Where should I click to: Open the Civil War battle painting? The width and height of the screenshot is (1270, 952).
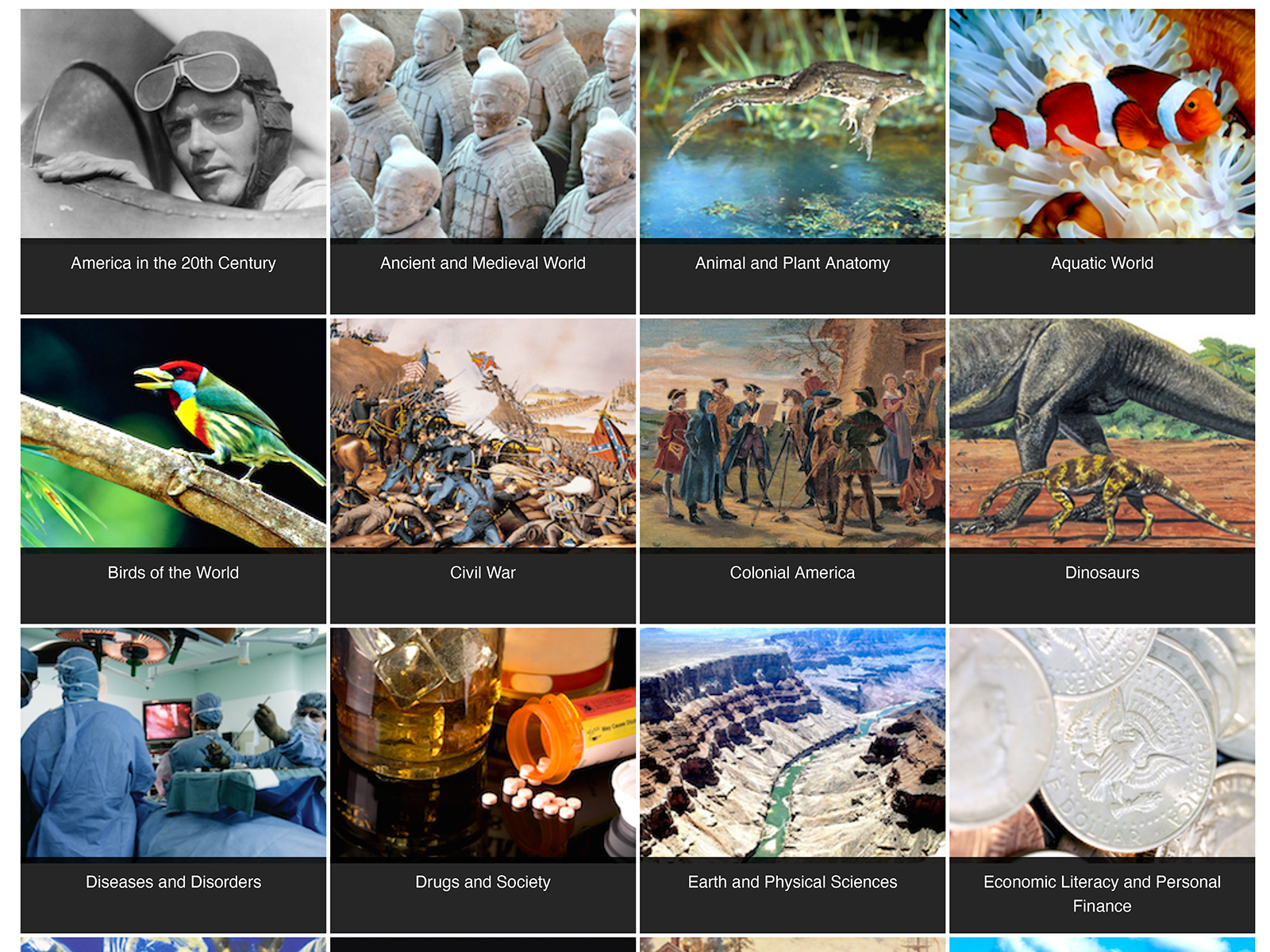click(483, 433)
